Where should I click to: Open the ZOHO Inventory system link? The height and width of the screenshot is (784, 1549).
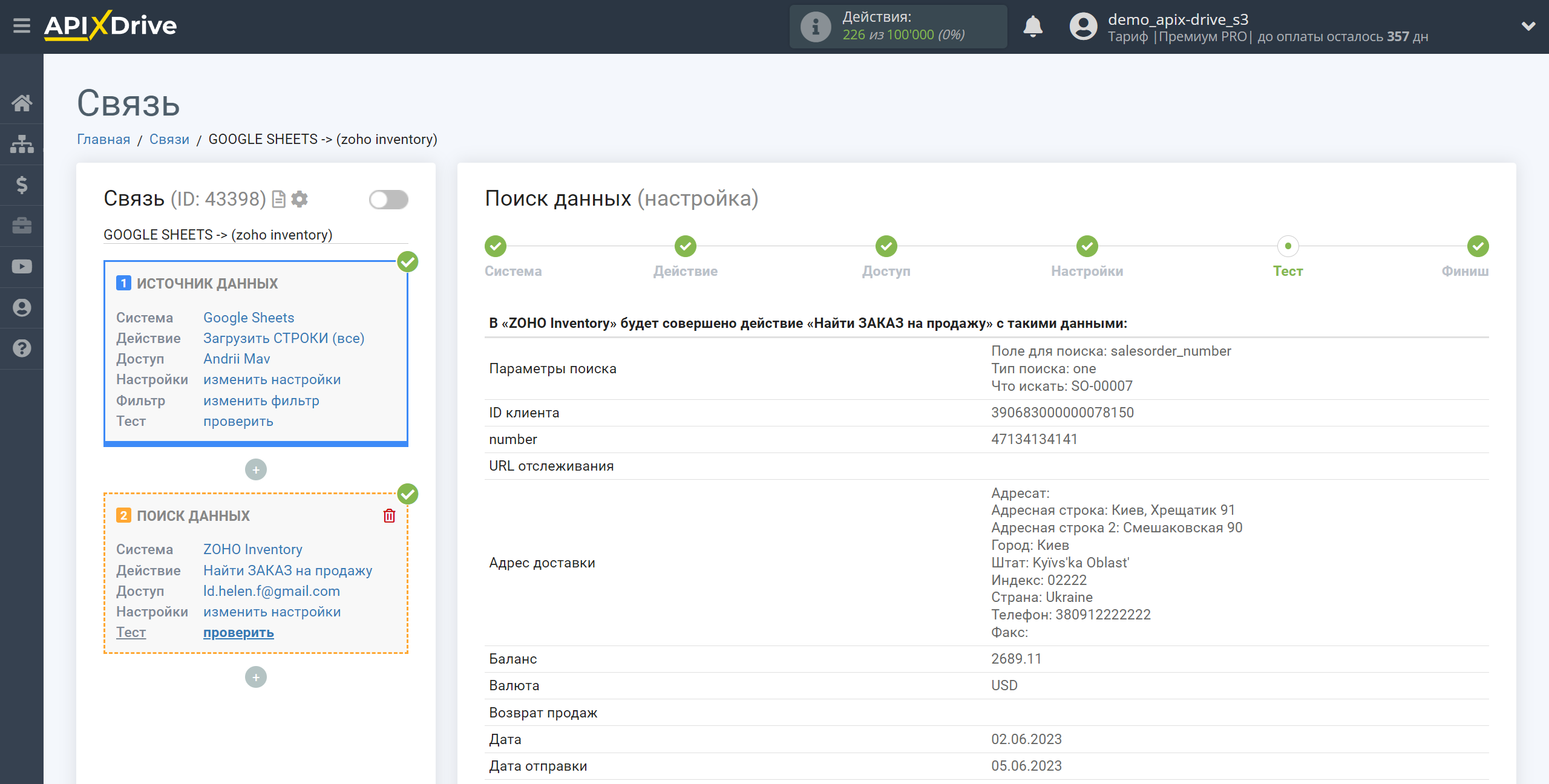coord(253,549)
